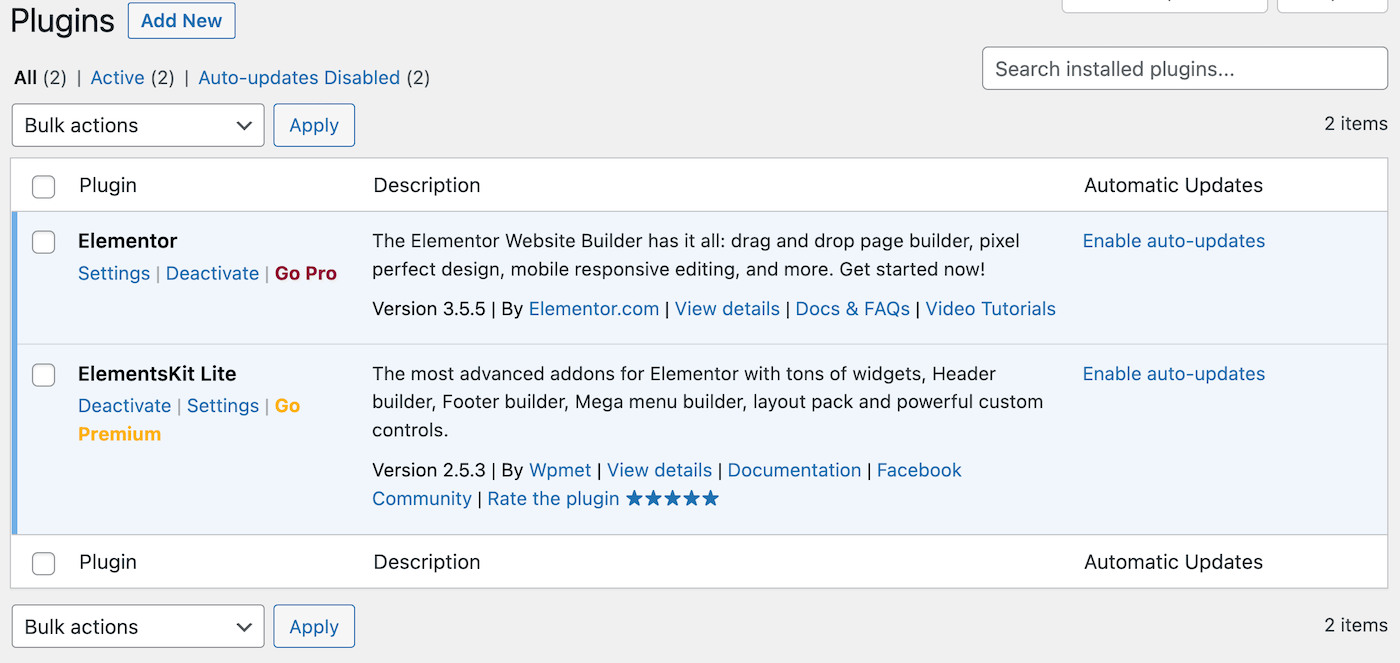Screen dimensions: 1400x663
Task: Click the Search installed plugins field
Action: pos(1184,69)
